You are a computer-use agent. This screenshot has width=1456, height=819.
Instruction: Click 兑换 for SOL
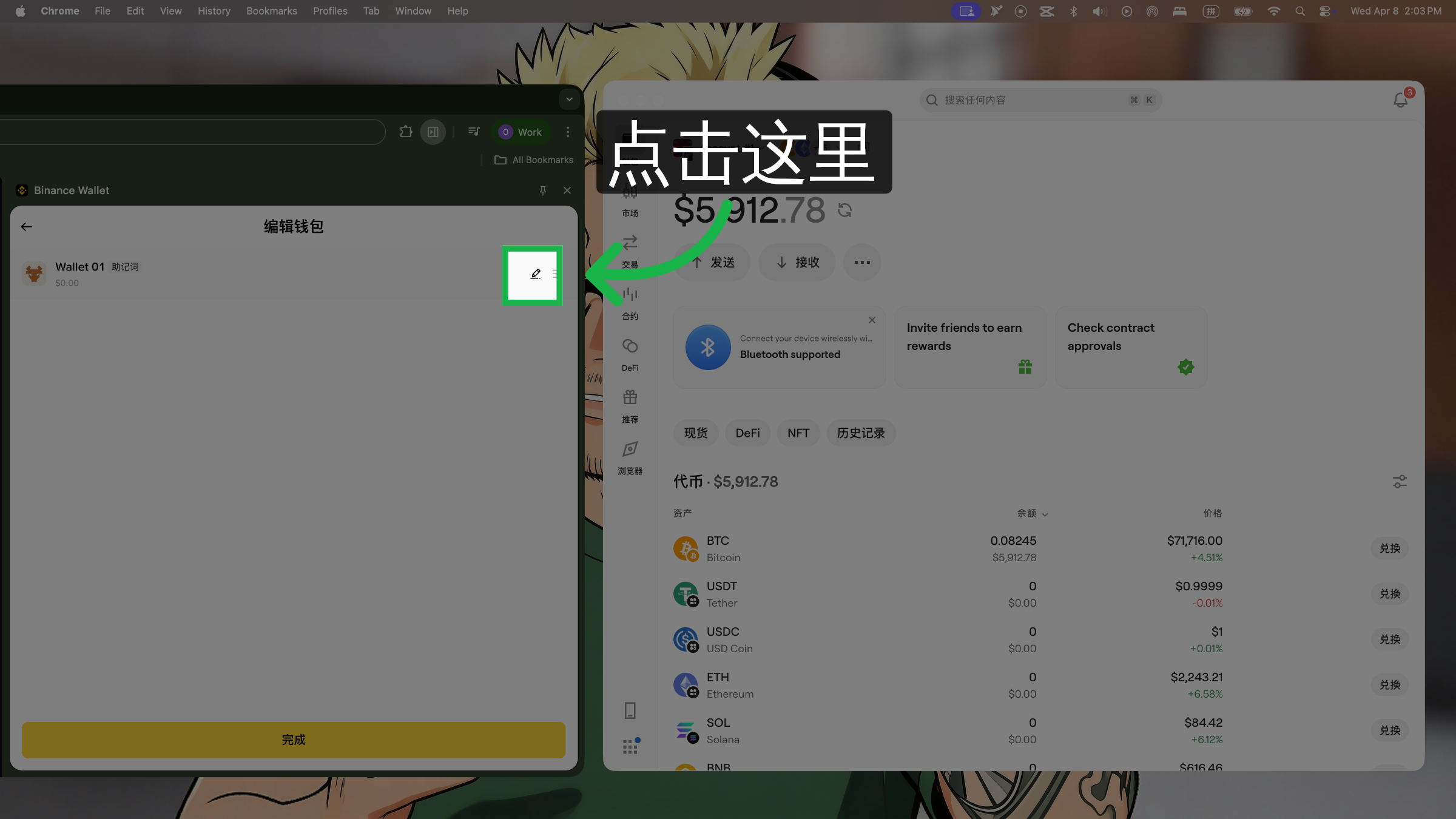pos(1390,730)
